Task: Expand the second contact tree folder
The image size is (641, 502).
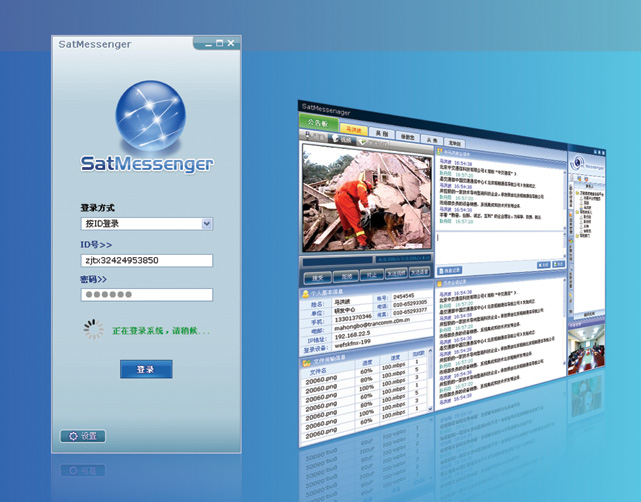Action: click(x=577, y=212)
